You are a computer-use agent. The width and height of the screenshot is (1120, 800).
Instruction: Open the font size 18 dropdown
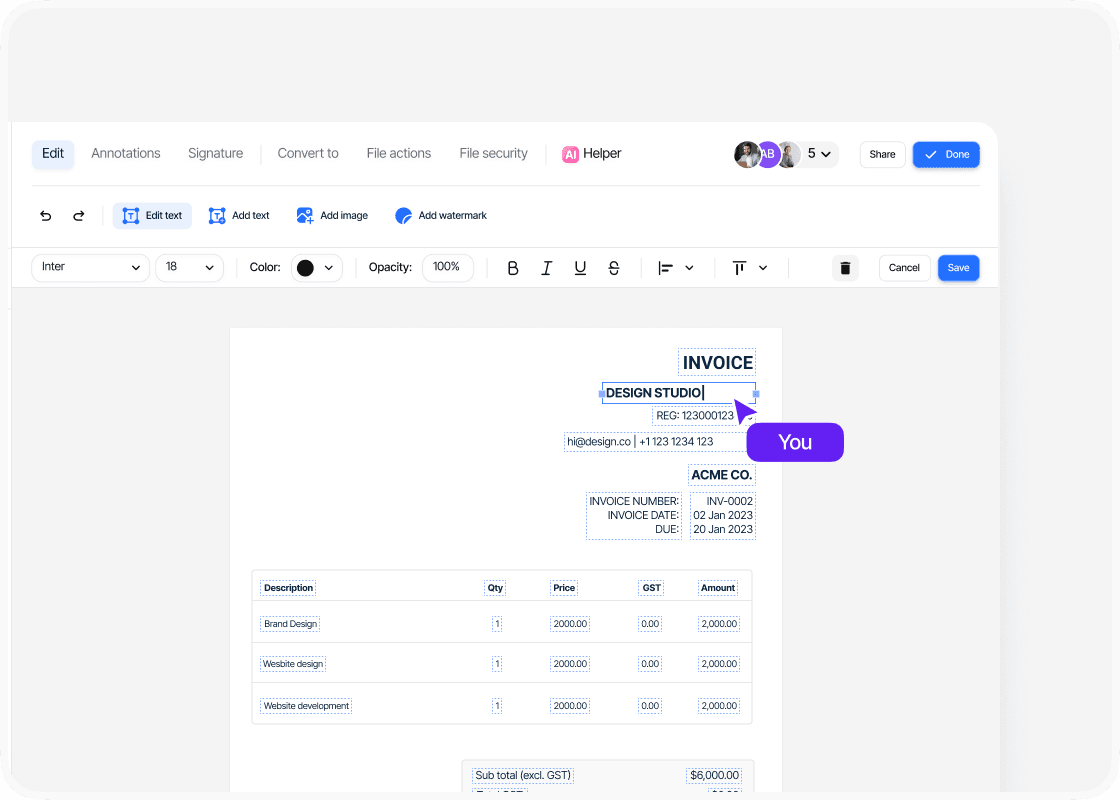point(190,268)
